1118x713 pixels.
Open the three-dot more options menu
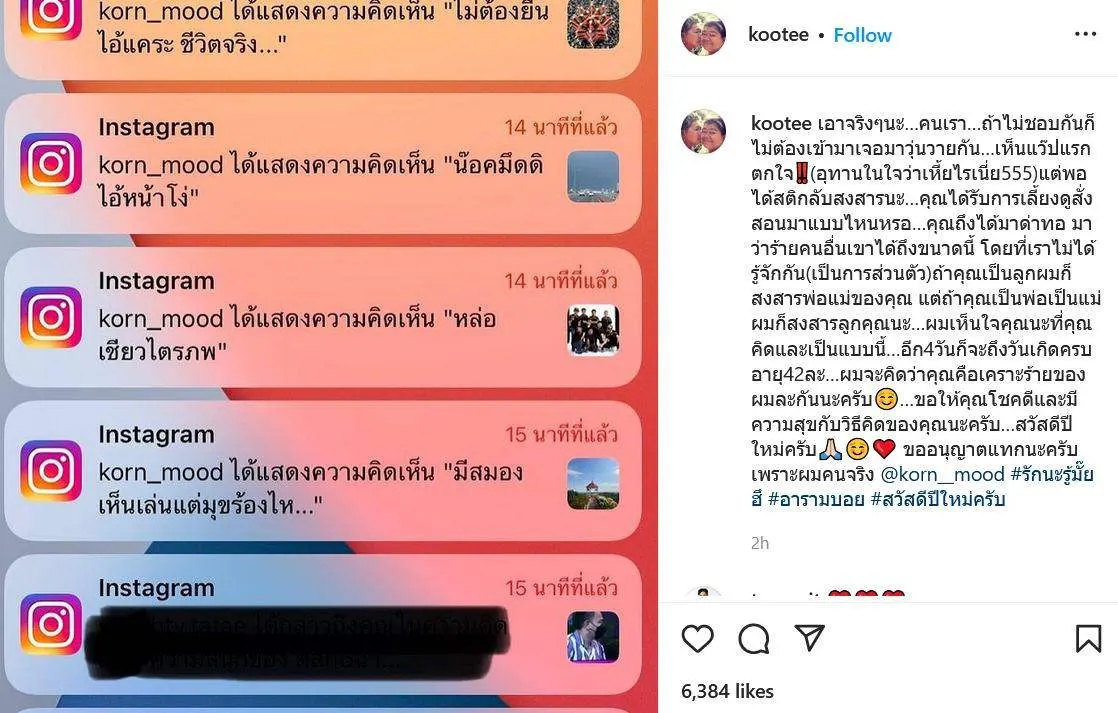tap(1085, 34)
